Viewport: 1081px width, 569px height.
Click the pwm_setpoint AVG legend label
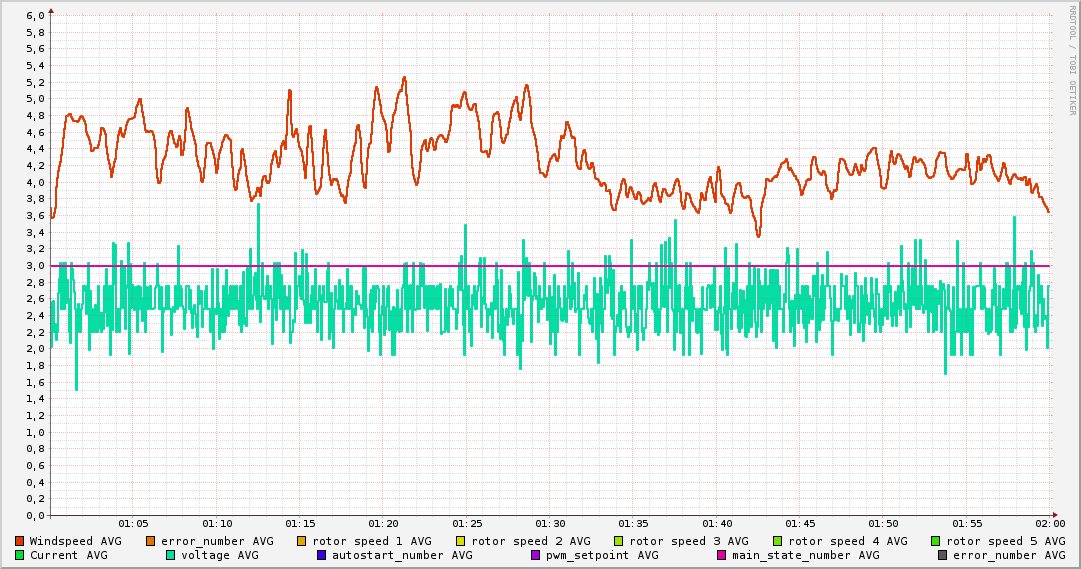tap(602, 555)
